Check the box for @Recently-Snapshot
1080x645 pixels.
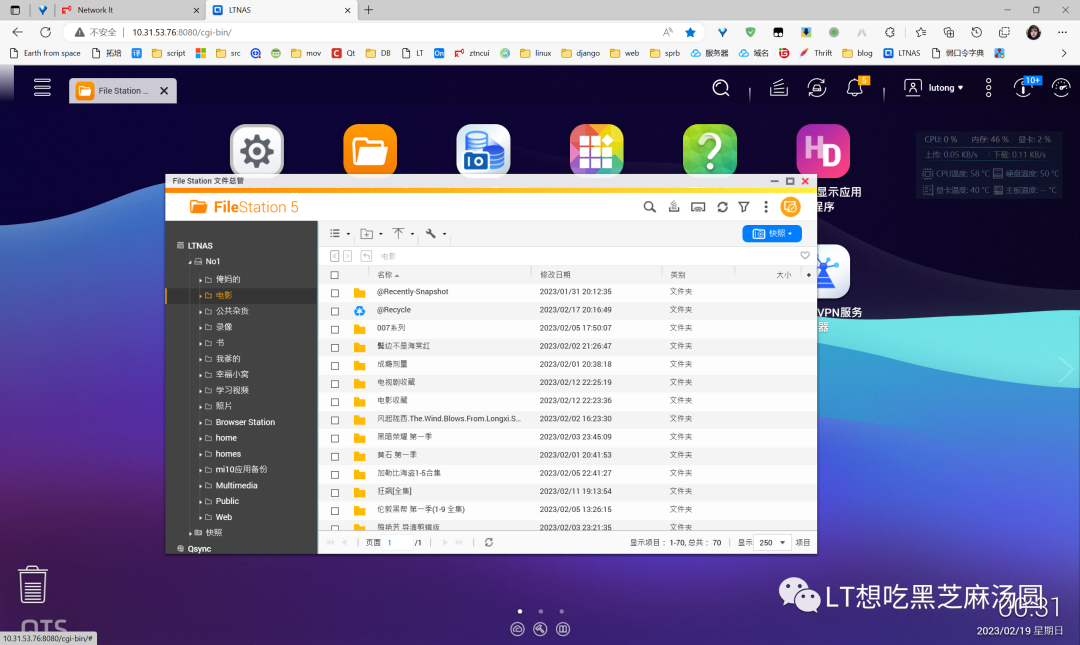click(335, 293)
